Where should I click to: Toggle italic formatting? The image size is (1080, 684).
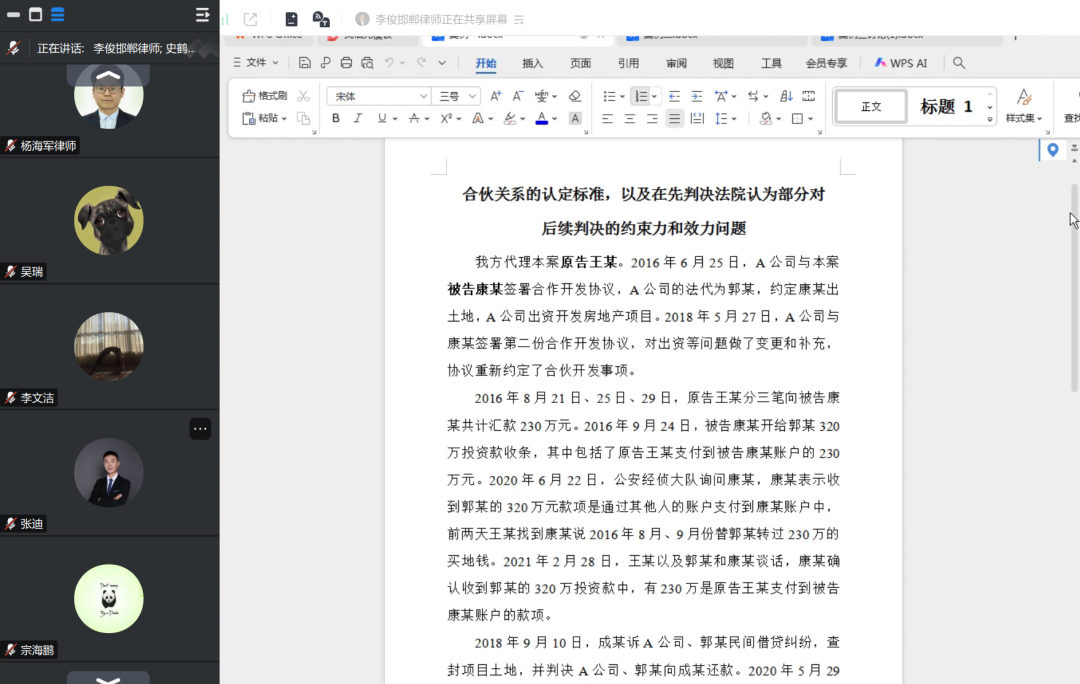click(358, 117)
